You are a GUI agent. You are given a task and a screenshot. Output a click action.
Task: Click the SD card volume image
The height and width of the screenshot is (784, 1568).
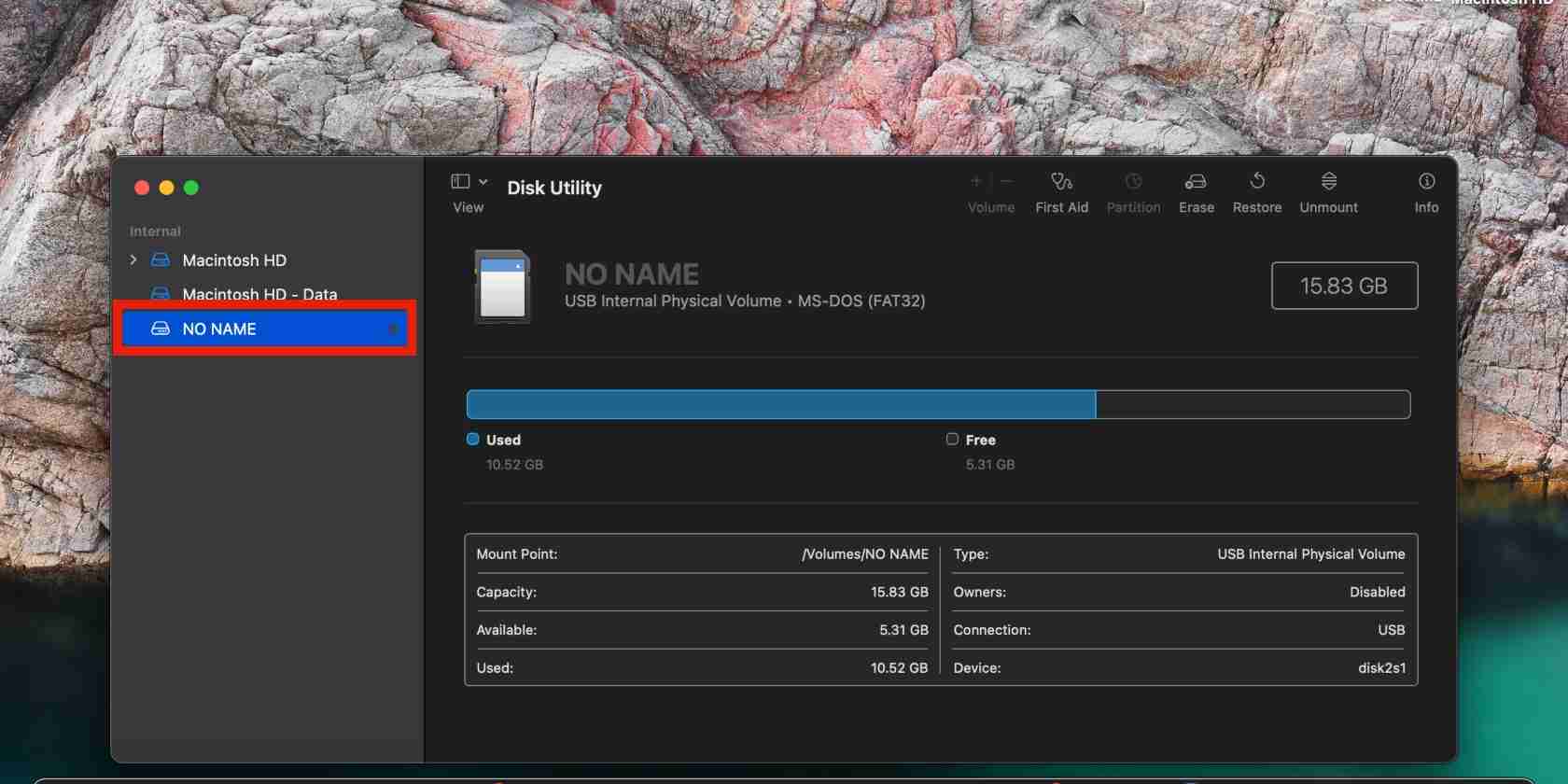pyautogui.click(x=502, y=287)
